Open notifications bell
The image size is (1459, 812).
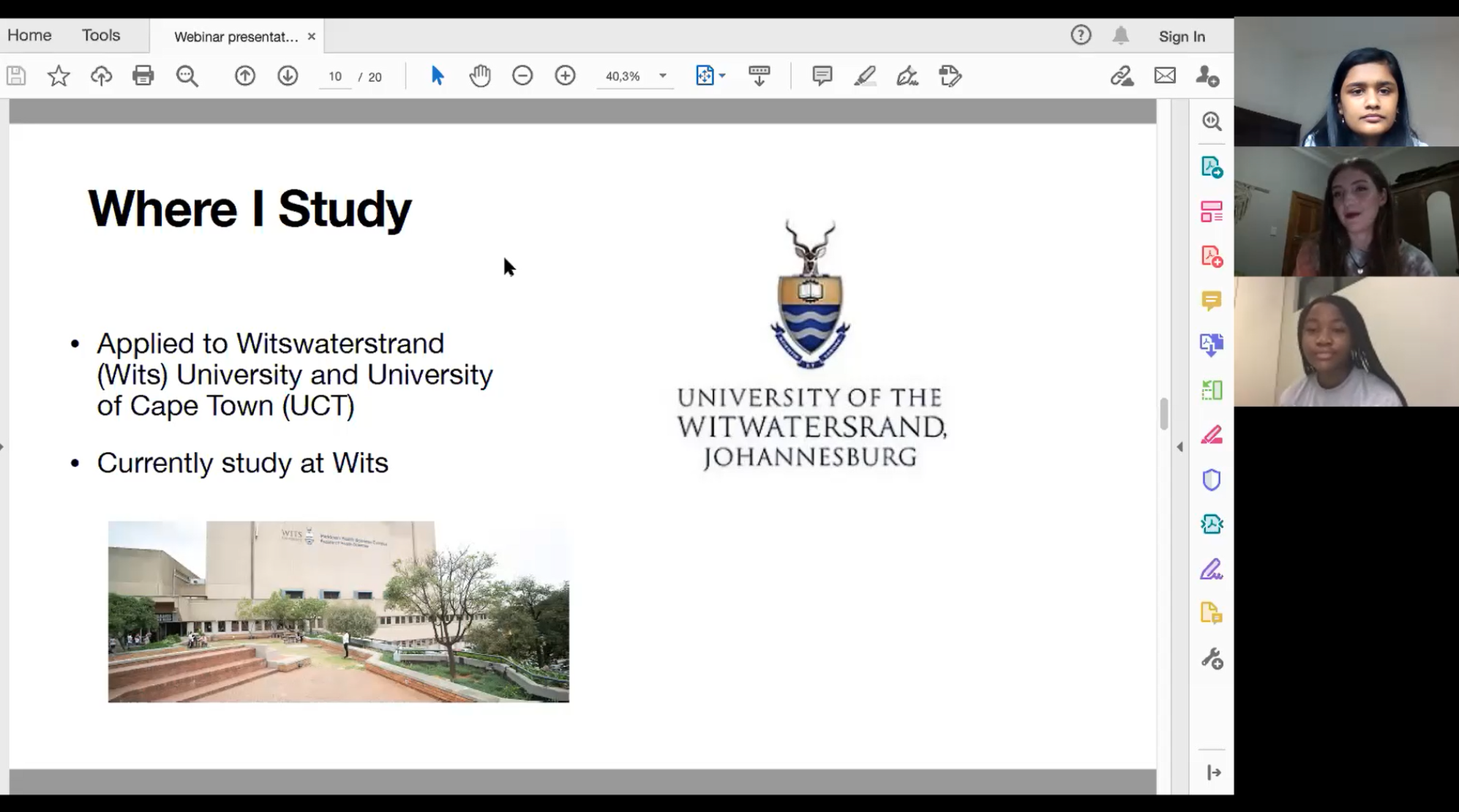coord(1121,35)
